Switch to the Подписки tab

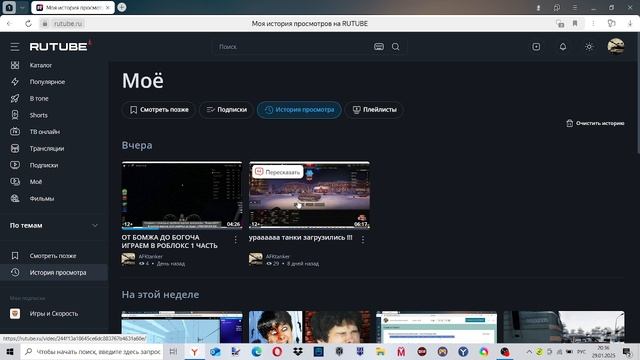(x=226, y=110)
